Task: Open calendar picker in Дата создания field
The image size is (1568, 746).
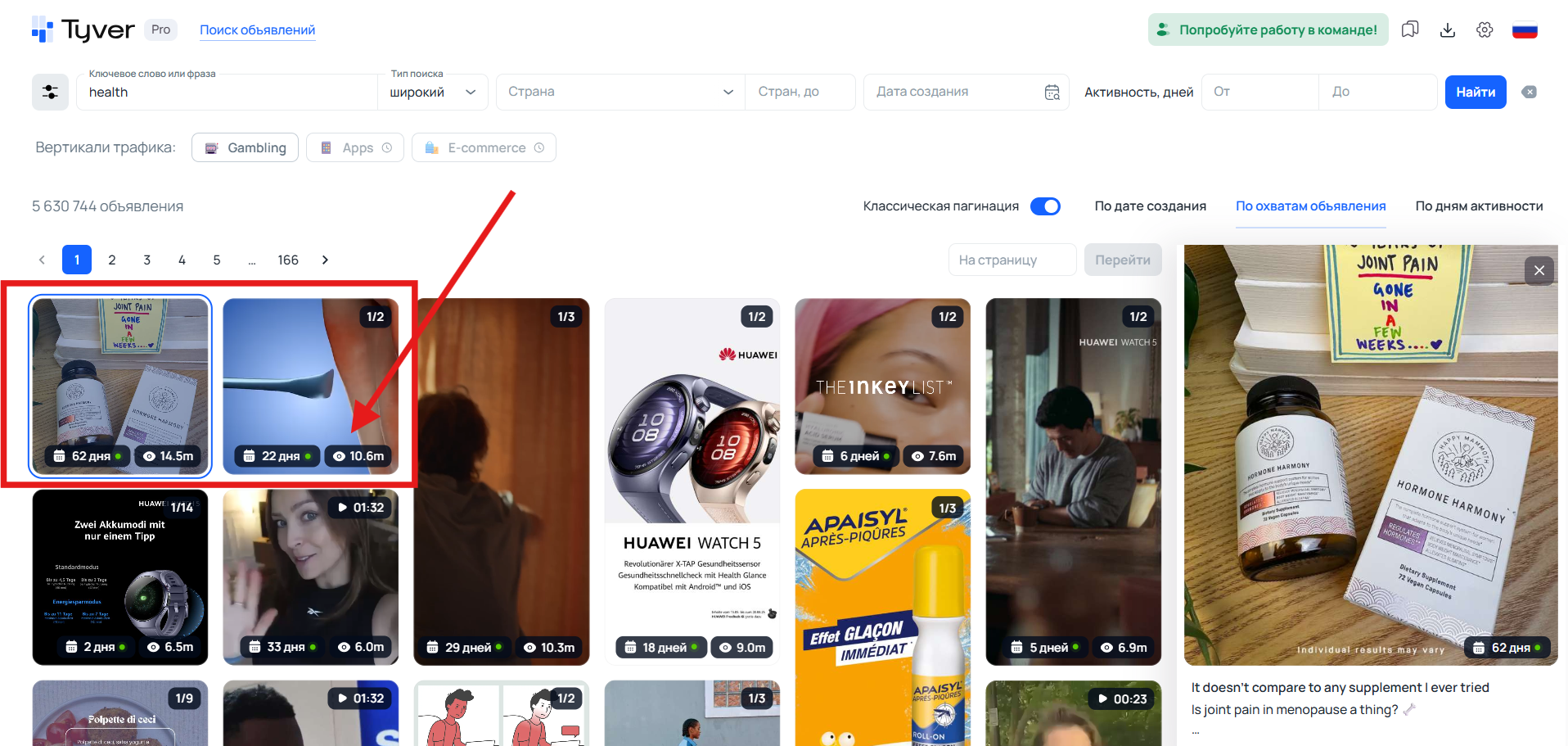Action: pyautogui.click(x=1052, y=93)
